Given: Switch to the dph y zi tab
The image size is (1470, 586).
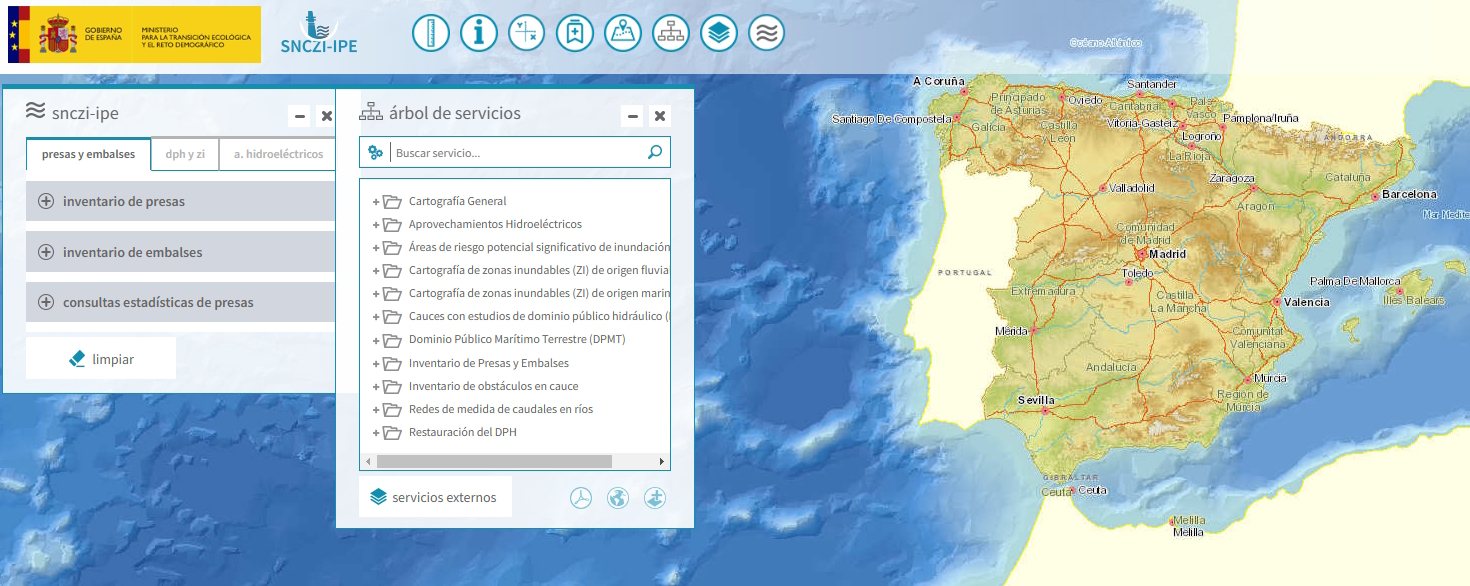Looking at the screenshot, I should tap(185, 153).
